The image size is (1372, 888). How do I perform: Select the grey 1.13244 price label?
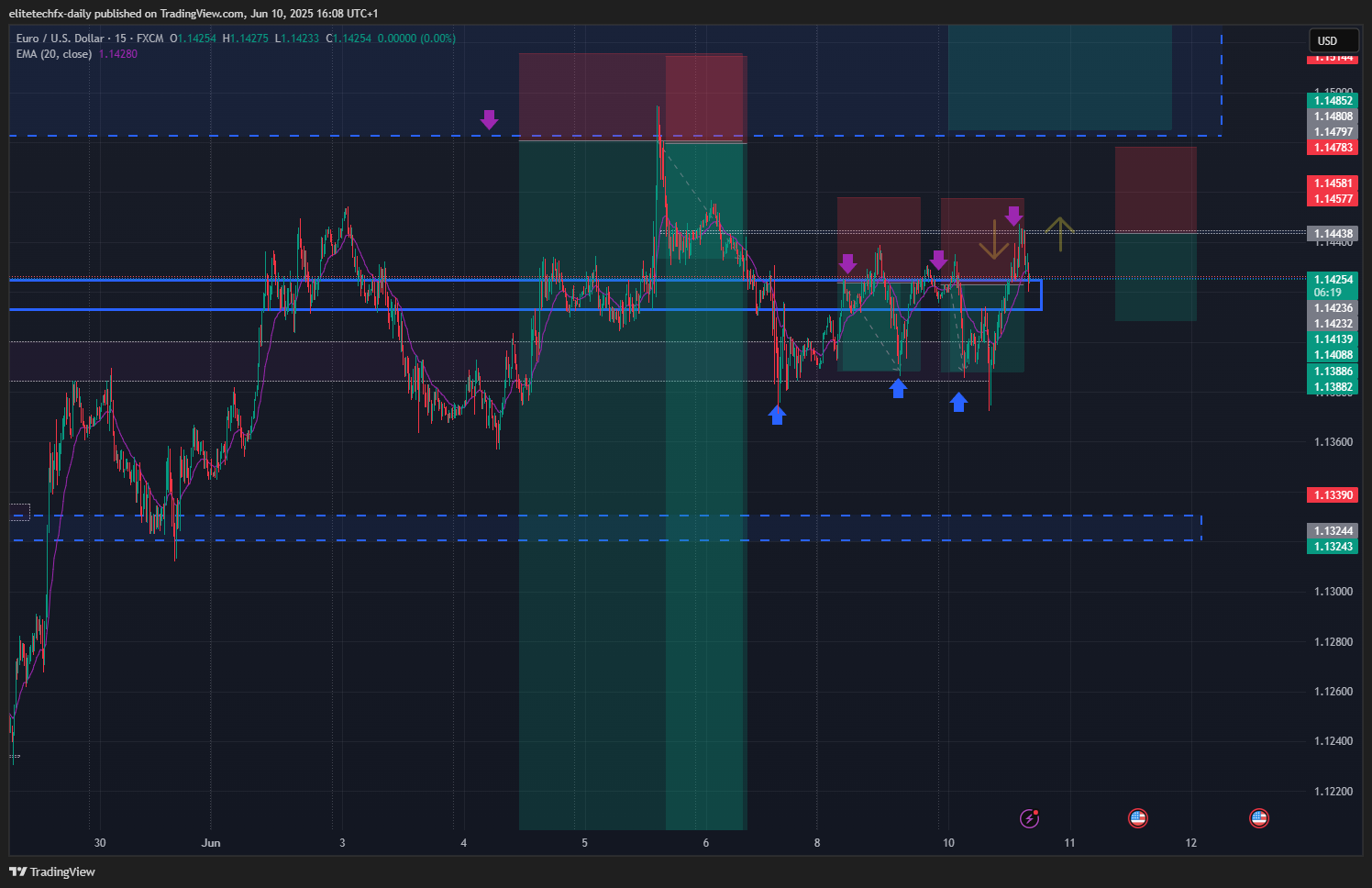1333,531
